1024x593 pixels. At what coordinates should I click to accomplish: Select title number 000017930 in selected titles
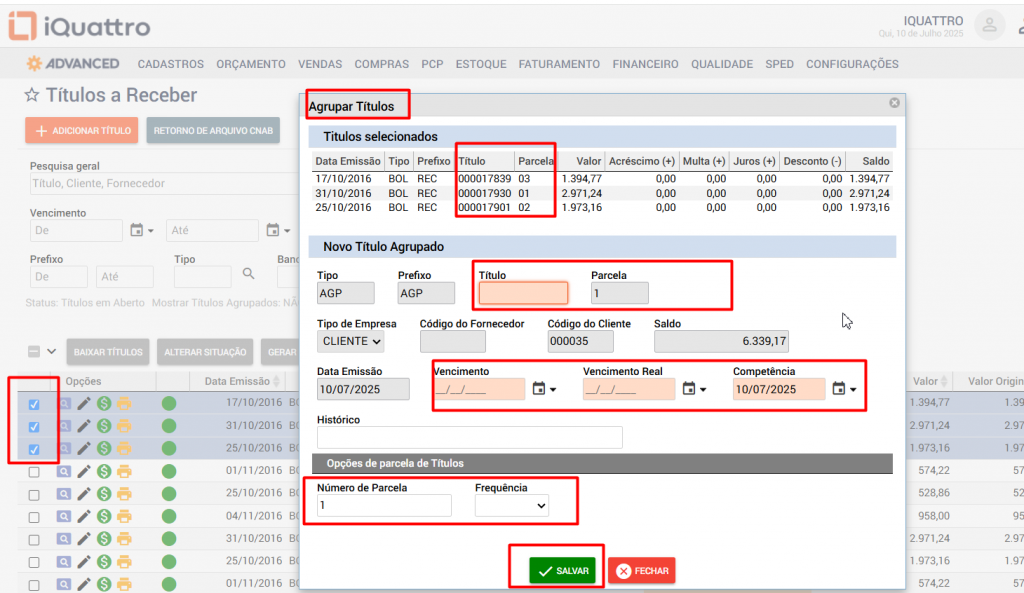pyautogui.click(x=485, y=193)
